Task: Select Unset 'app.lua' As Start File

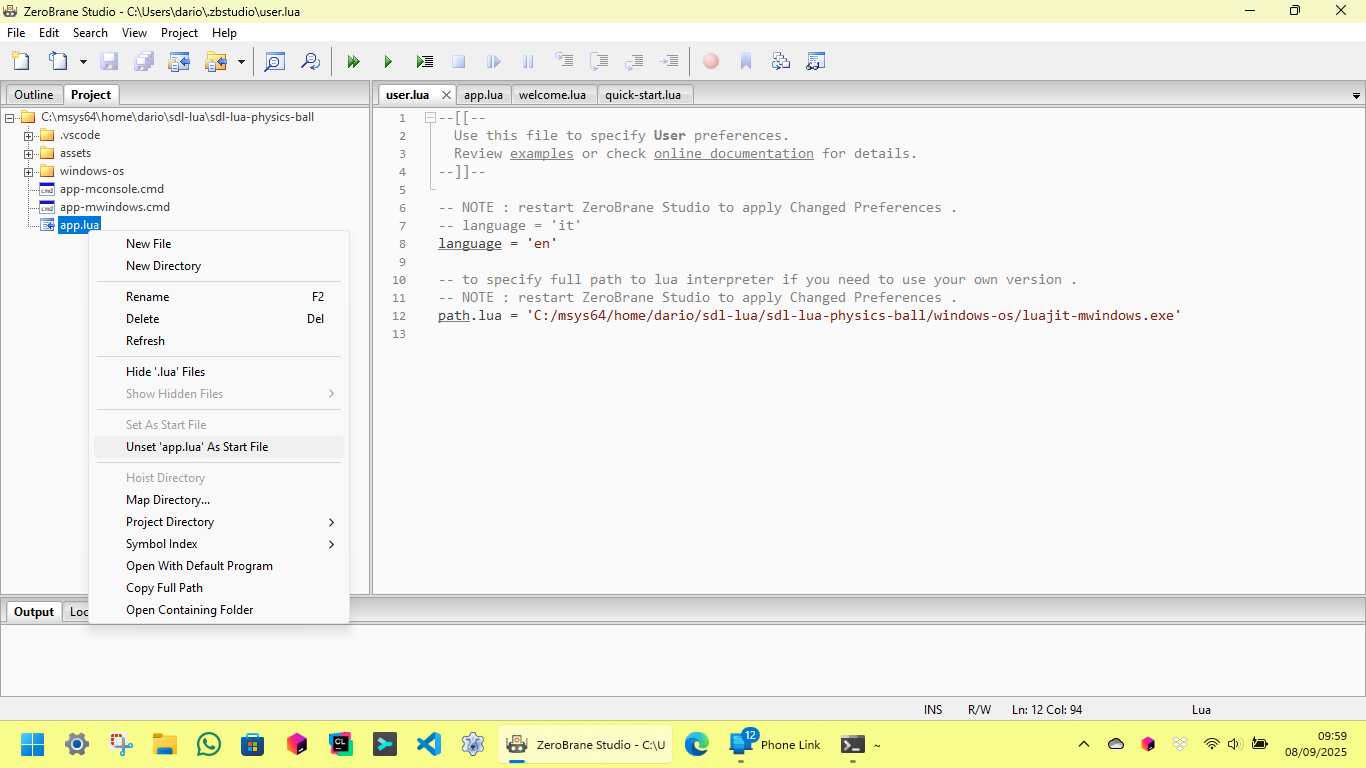Action: [x=219, y=447]
